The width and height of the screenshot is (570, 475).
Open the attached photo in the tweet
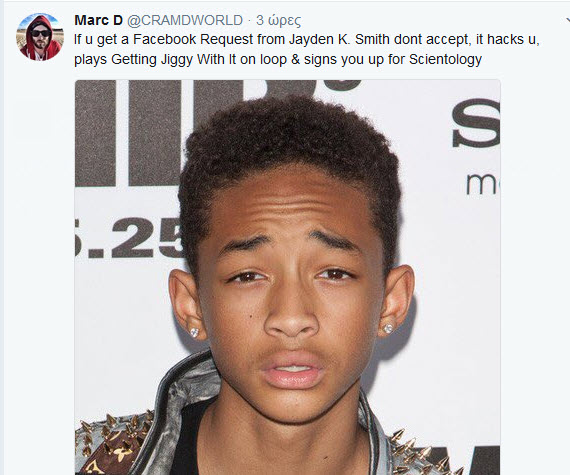tap(288, 277)
